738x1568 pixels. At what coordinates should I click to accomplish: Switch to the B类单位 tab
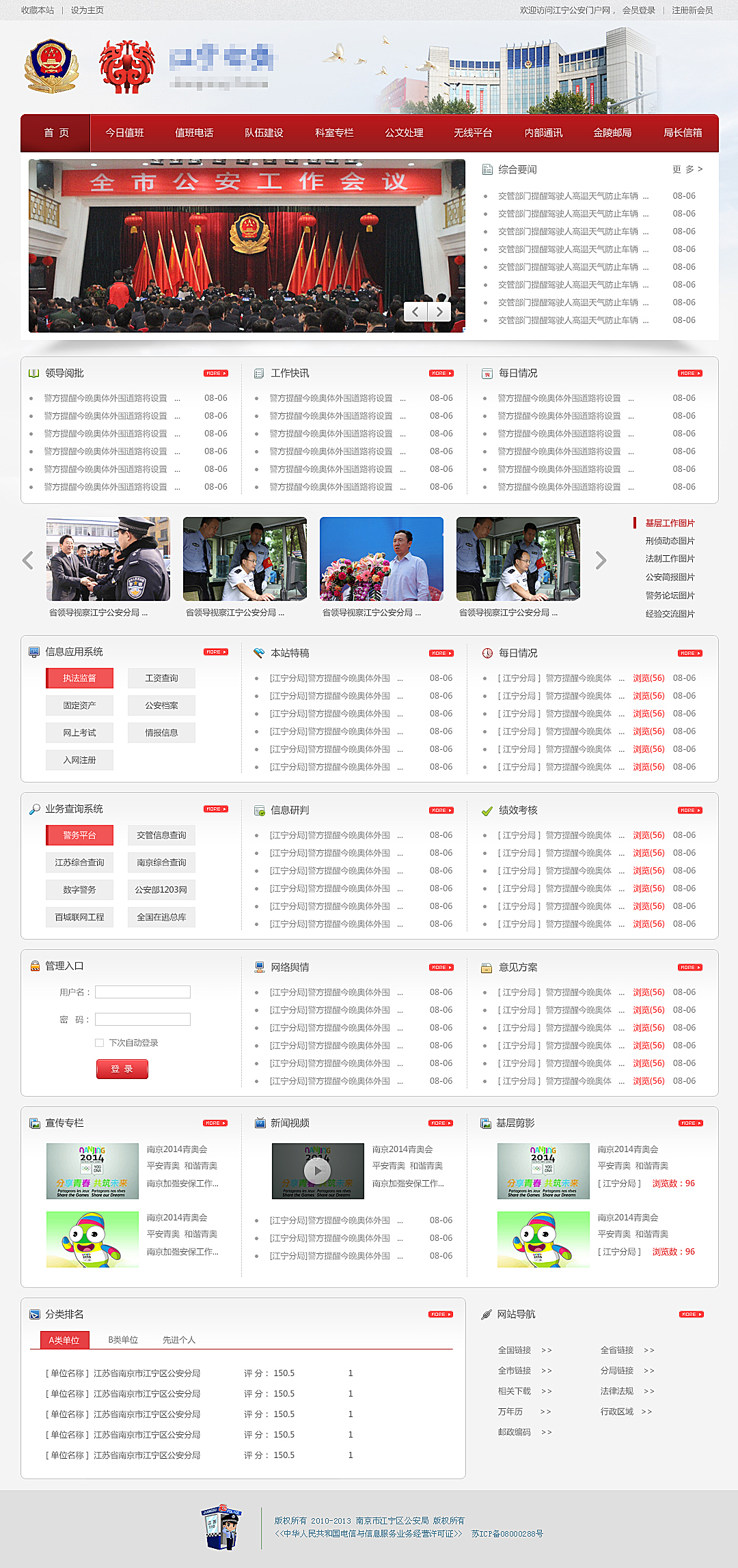click(123, 1340)
